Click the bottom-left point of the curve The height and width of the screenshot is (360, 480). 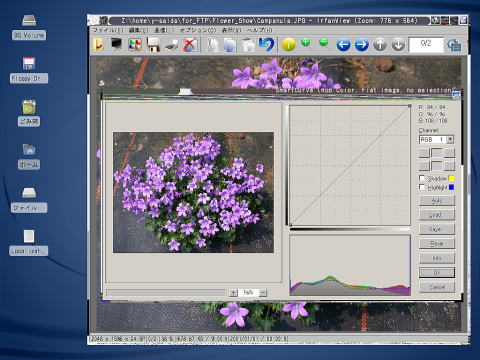(x=290, y=225)
